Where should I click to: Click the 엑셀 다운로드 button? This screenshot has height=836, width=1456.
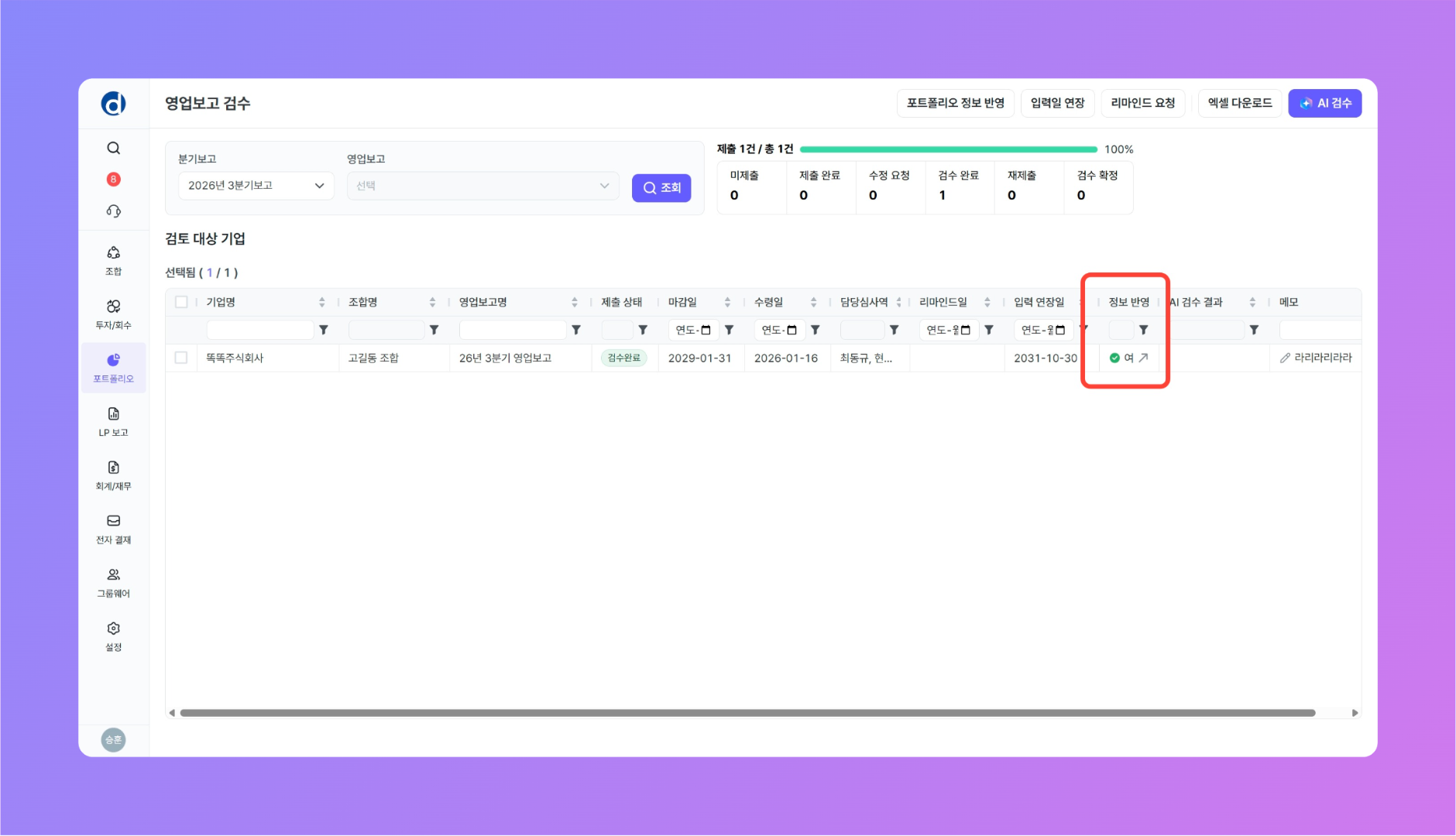click(x=1240, y=103)
